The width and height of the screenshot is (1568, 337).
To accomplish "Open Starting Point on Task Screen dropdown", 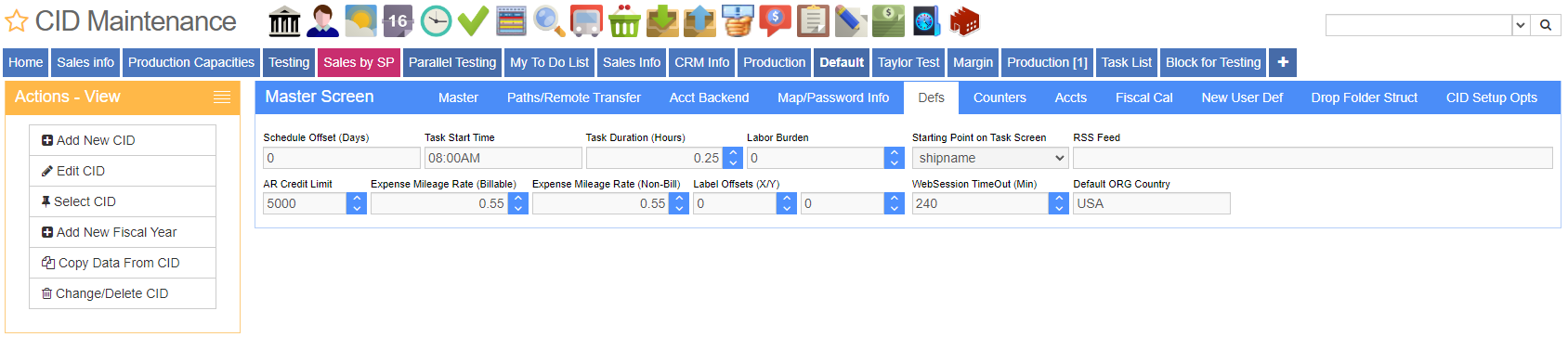I will click(x=990, y=158).
